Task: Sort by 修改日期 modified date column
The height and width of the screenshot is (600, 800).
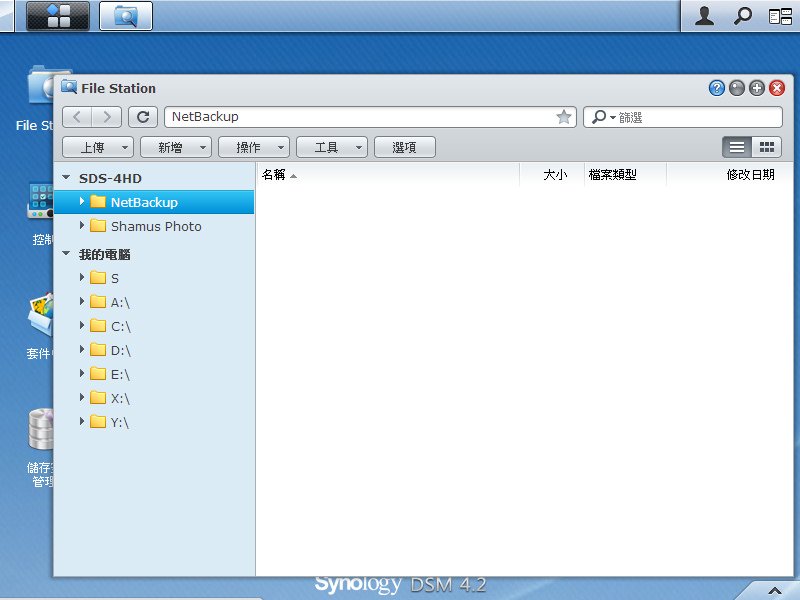Action: point(730,175)
